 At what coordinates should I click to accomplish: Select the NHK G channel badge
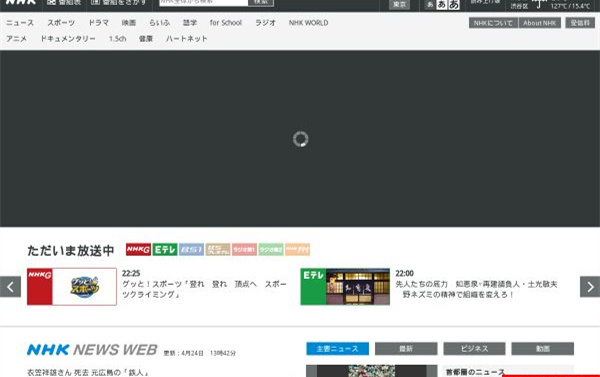pos(138,250)
